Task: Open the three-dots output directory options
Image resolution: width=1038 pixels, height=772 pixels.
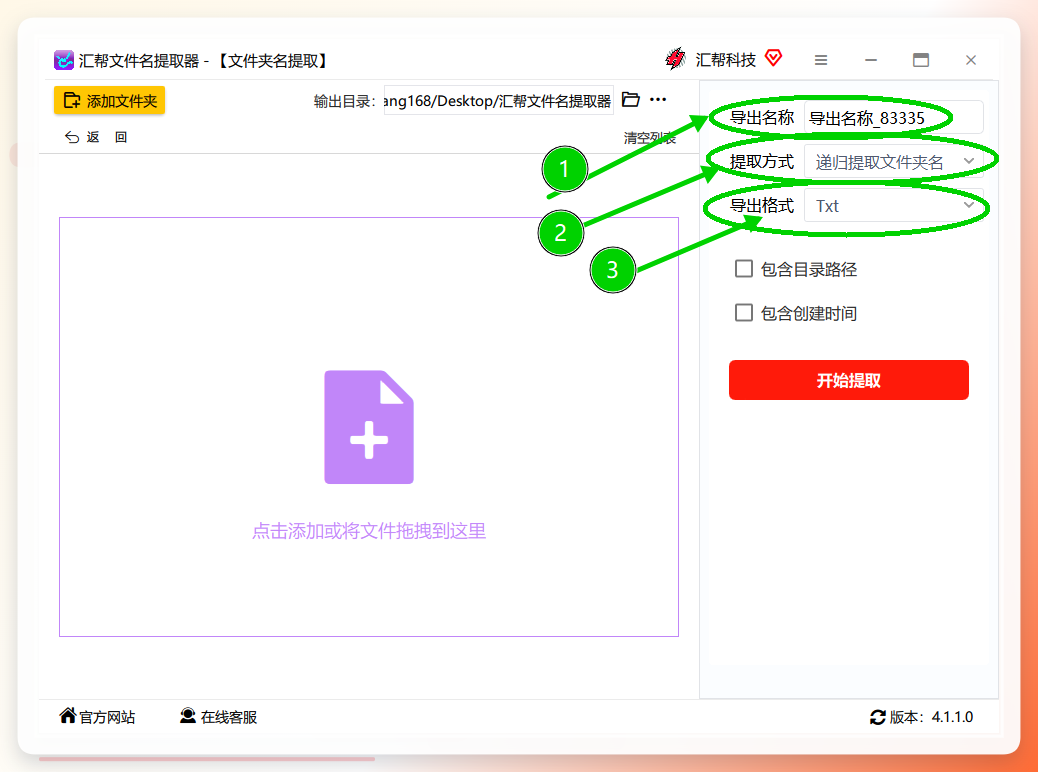Action: (x=658, y=100)
